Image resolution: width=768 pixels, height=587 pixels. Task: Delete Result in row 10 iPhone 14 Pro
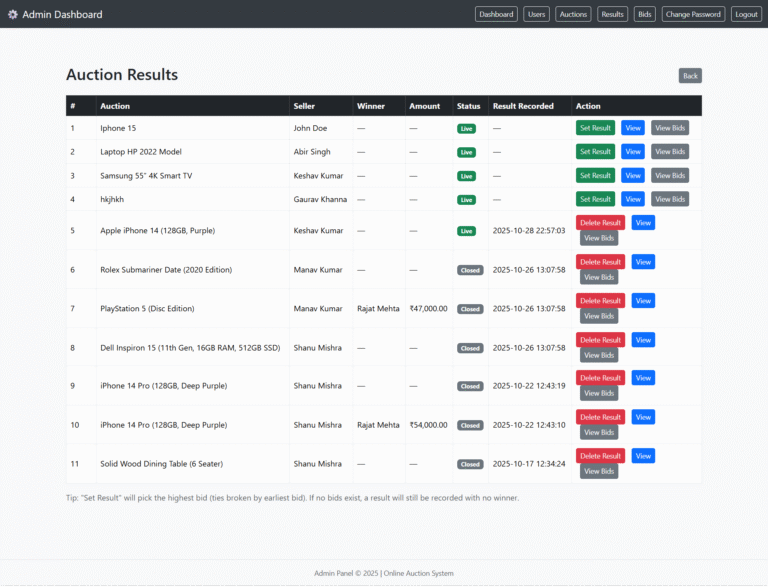[600, 417]
